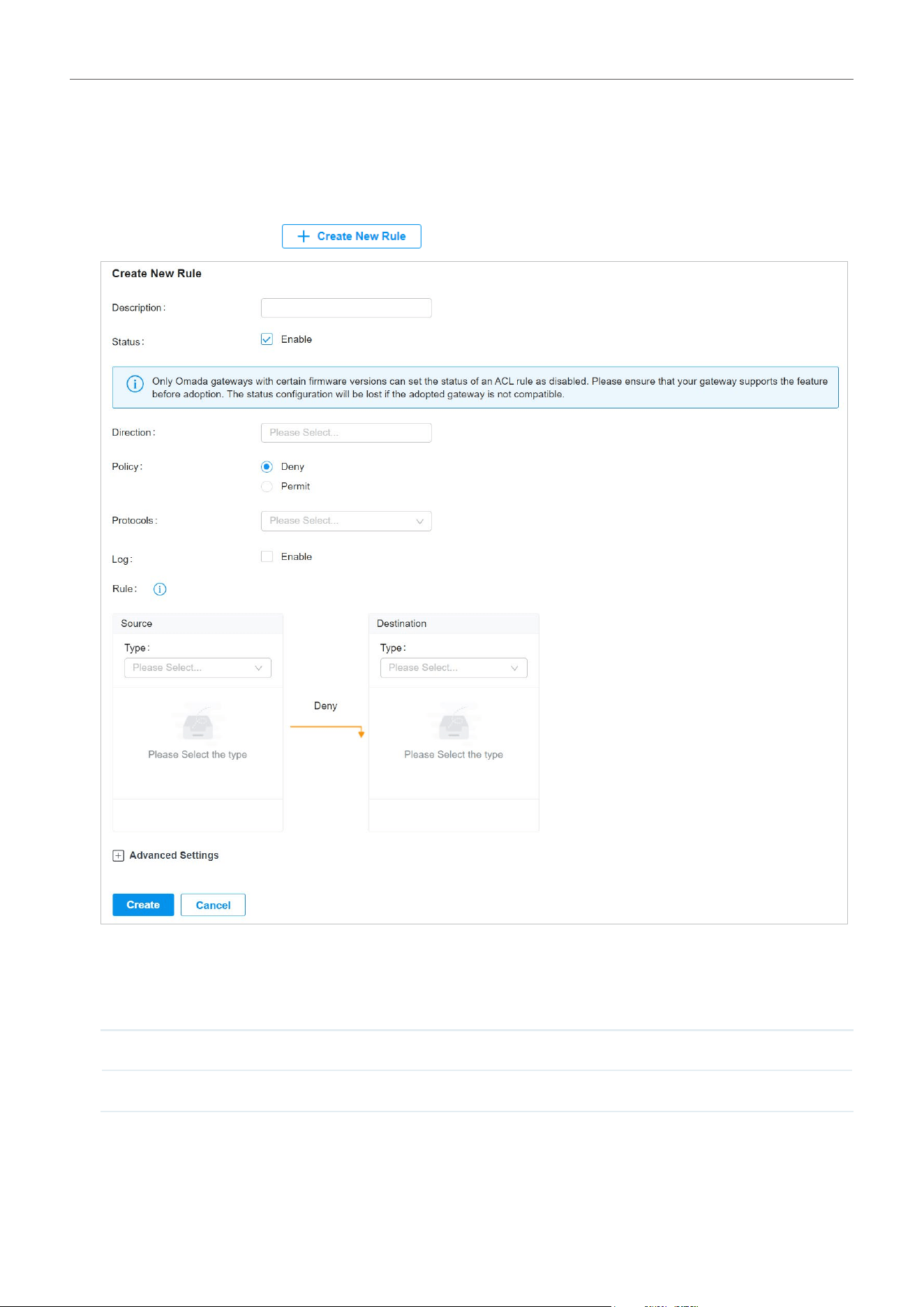
Task: Click the Protocols dropdown chevron icon
Action: 419,522
